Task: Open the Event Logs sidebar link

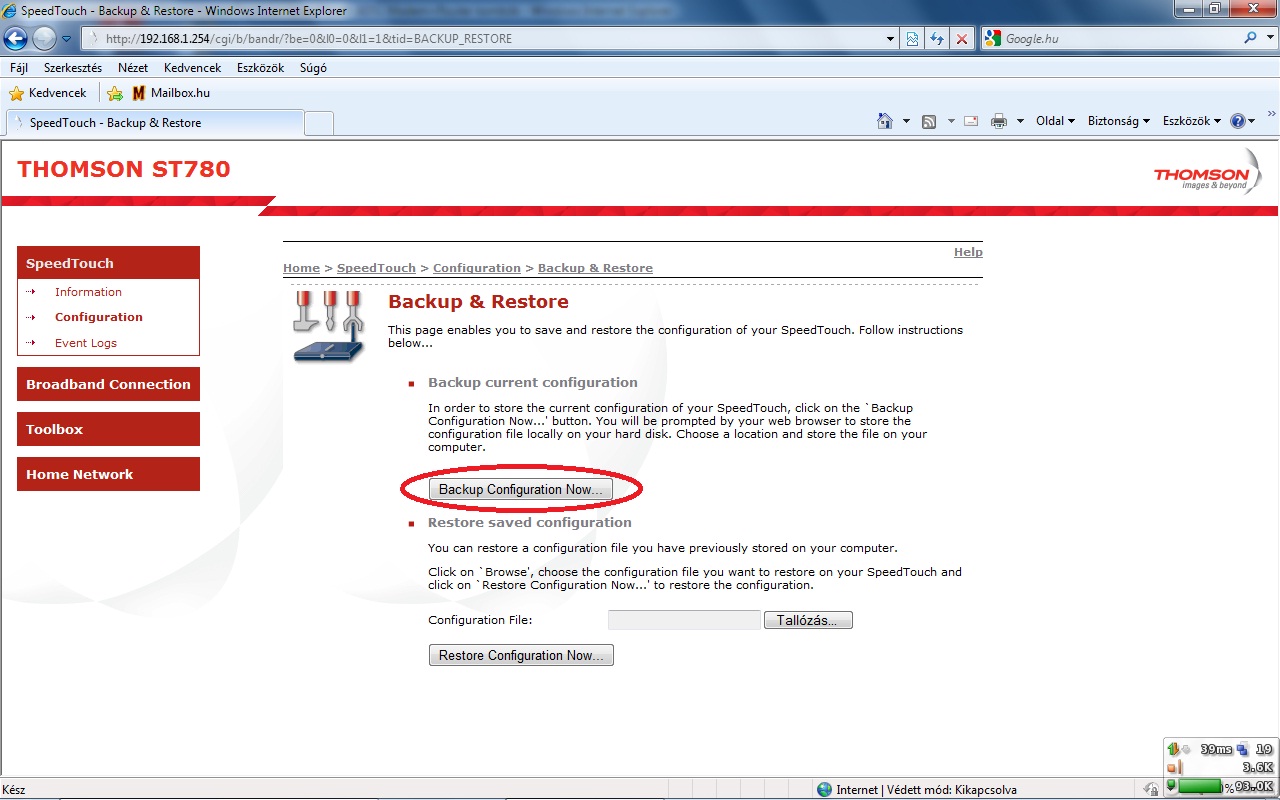Action: click(x=86, y=343)
